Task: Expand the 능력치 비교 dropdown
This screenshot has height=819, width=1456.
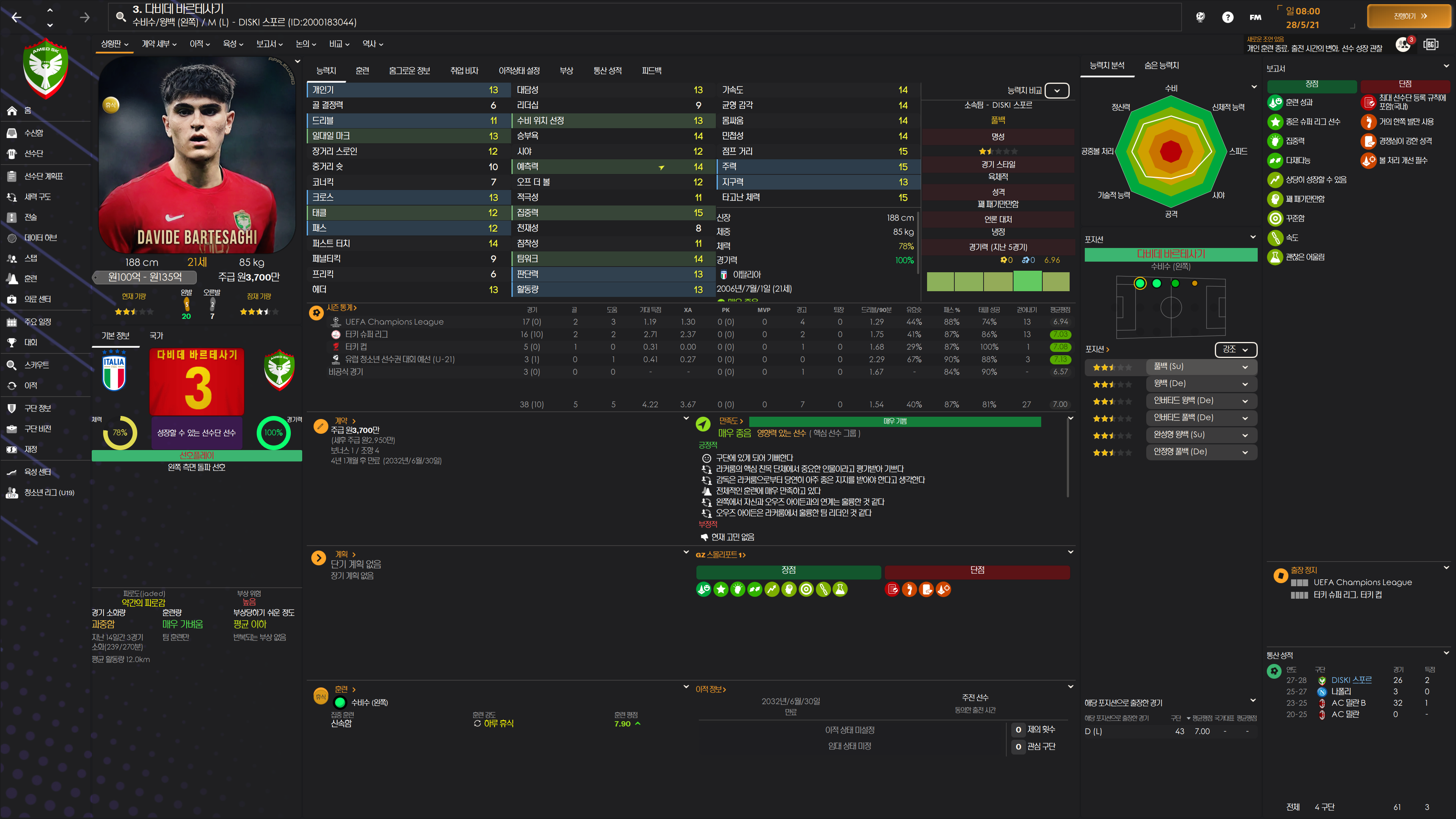Action: coord(1056,91)
